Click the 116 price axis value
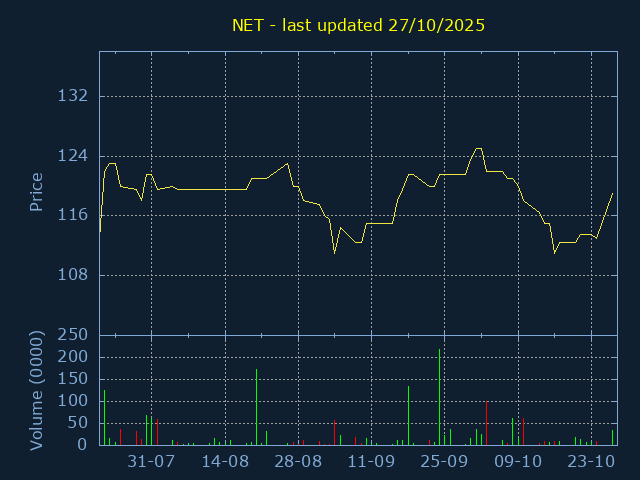 point(75,215)
